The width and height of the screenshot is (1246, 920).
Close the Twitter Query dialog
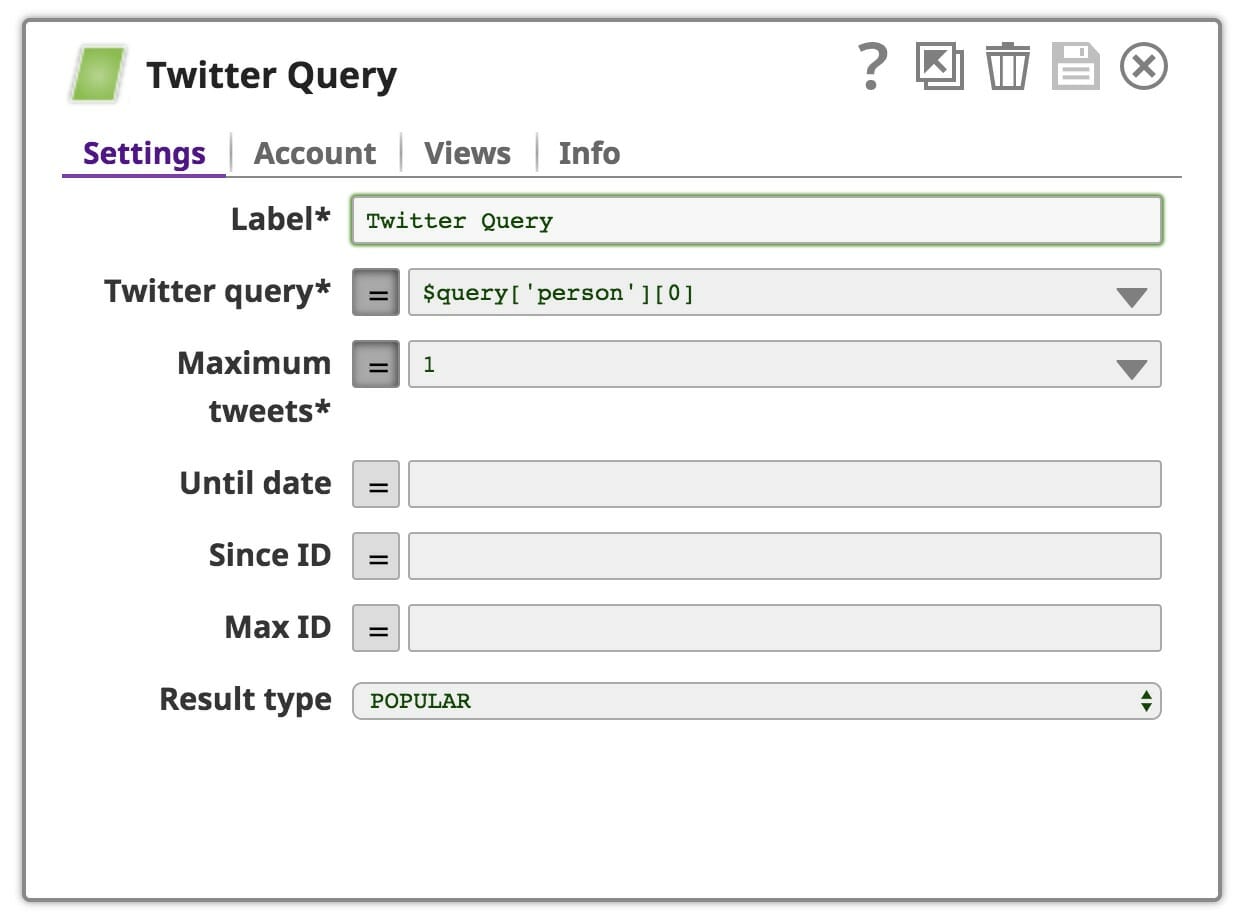coord(1144,67)
